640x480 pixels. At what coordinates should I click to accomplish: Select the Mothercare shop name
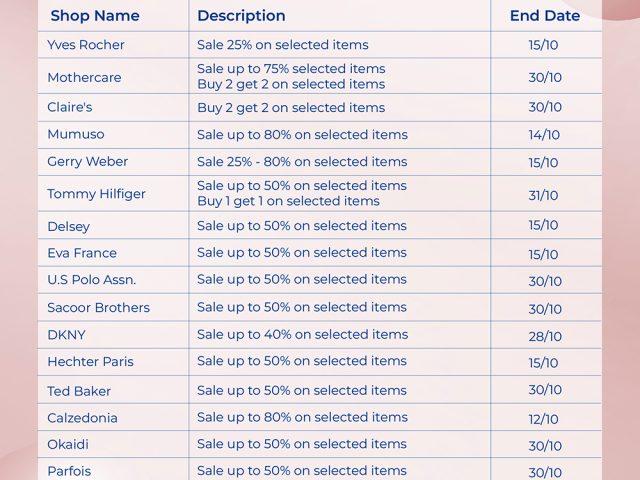[84, 77]
